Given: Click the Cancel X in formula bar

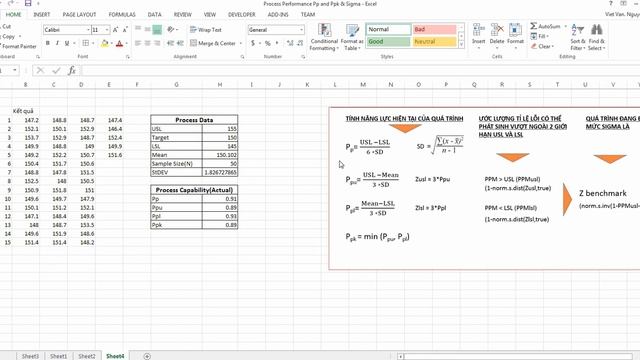Looking at the screenshot, I should point(40,71).
